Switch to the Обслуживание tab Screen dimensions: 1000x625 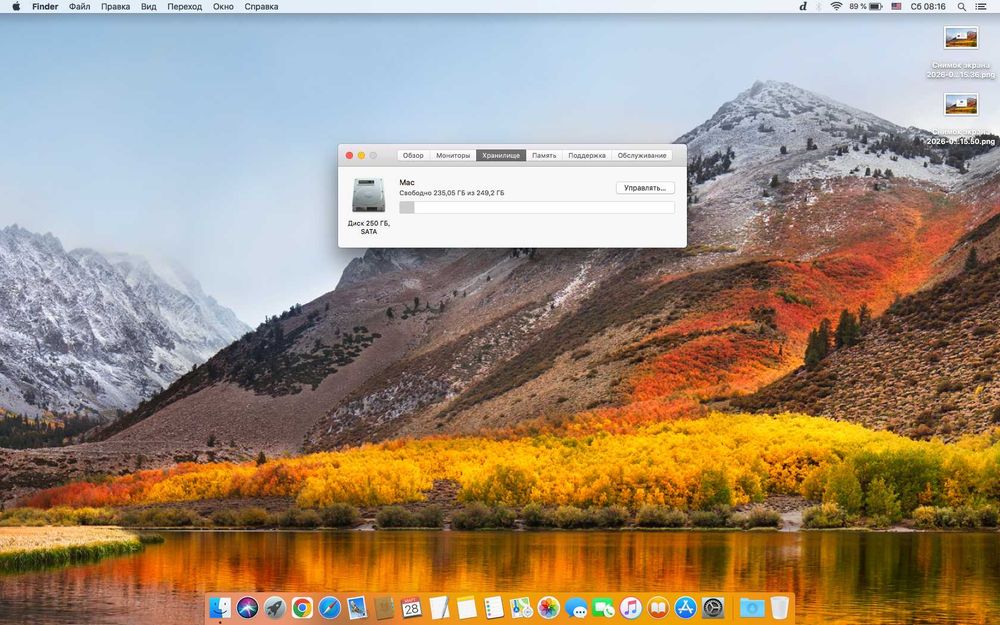(x=642, y=156)
